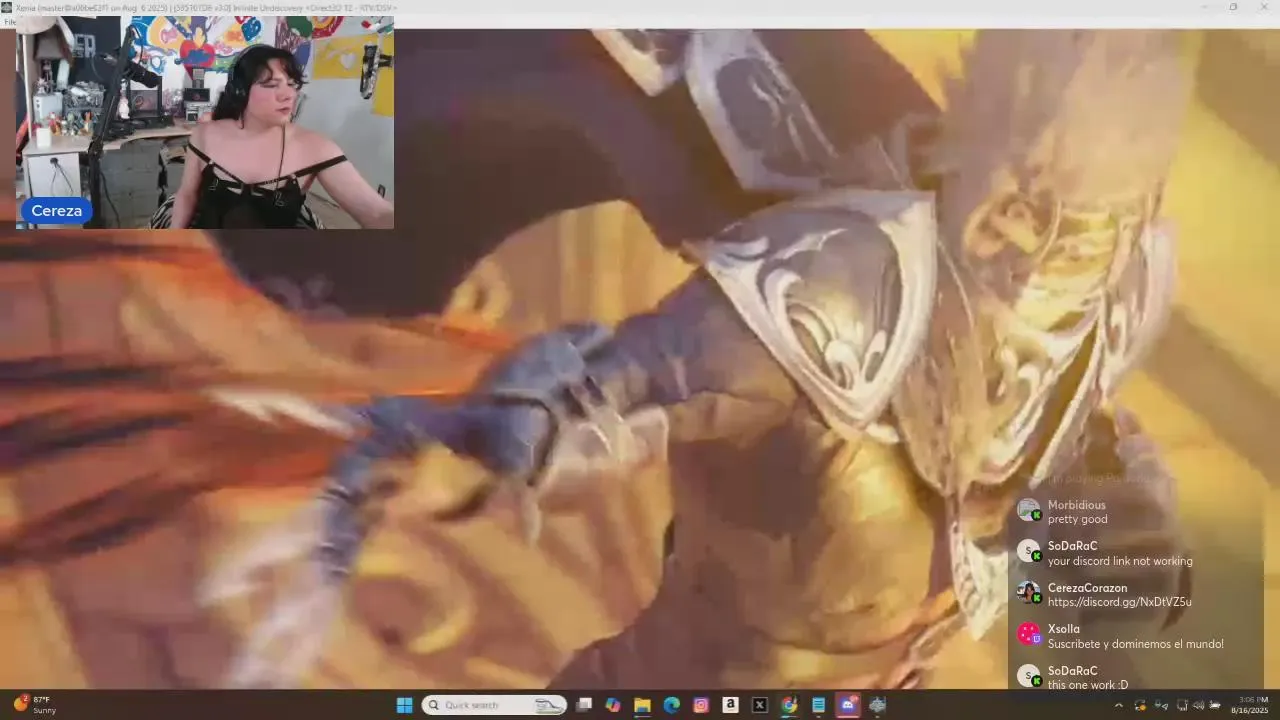Click the Xsolla chat avatar
Image resolution: width=1280 pixels, height=720 pixels.
tap(1029, 634)
